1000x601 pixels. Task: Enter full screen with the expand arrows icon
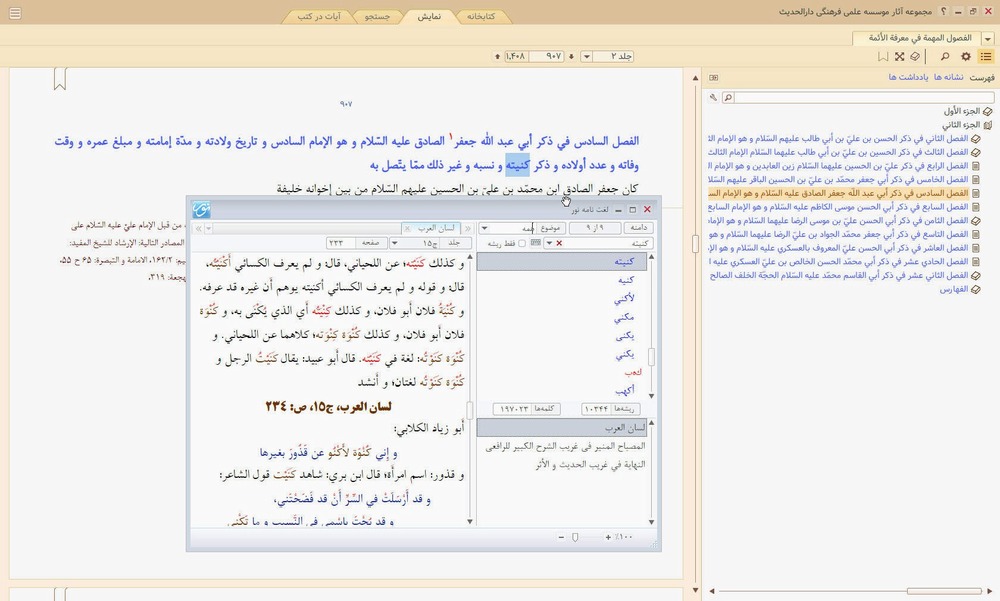899,57
